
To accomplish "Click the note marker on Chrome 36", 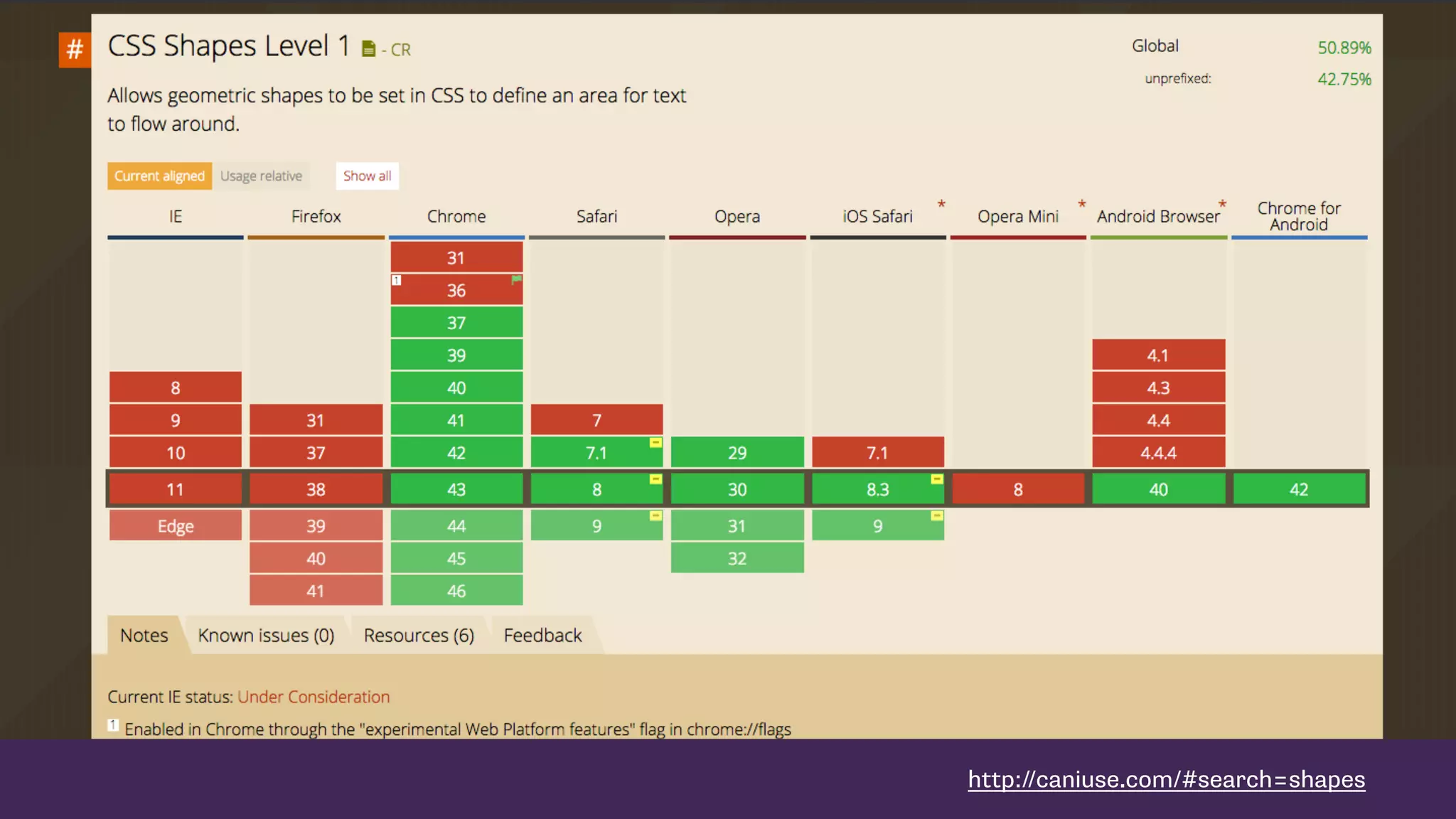I will point(397,280).
